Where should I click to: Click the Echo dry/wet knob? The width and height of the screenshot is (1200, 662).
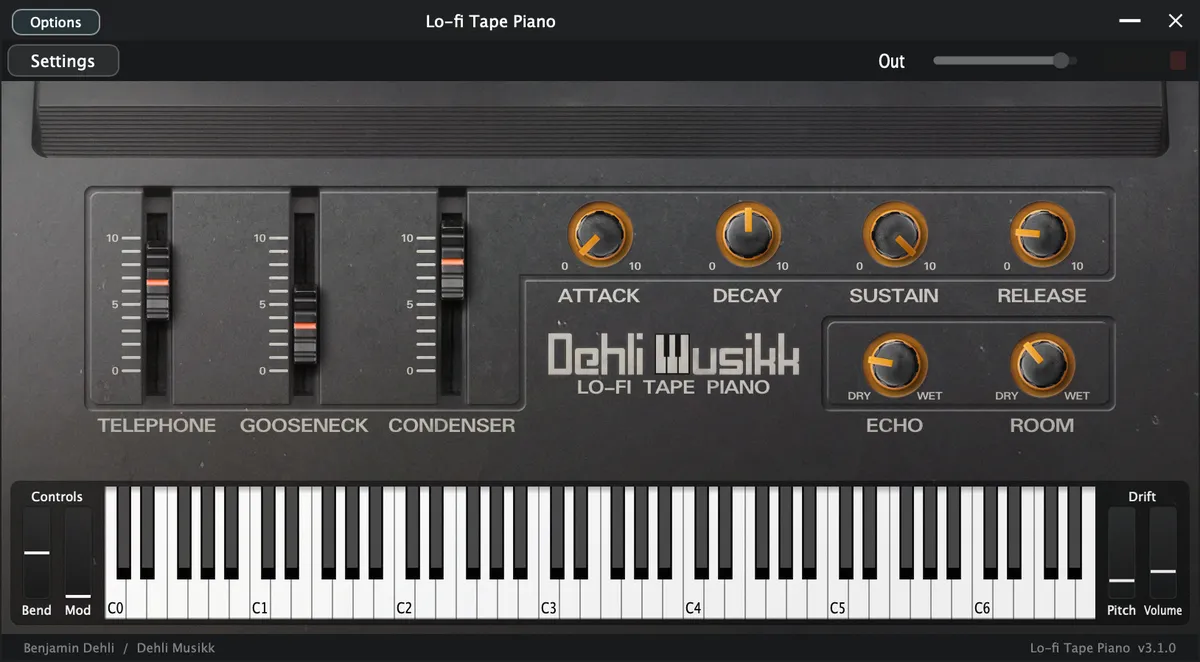point(894,364)
